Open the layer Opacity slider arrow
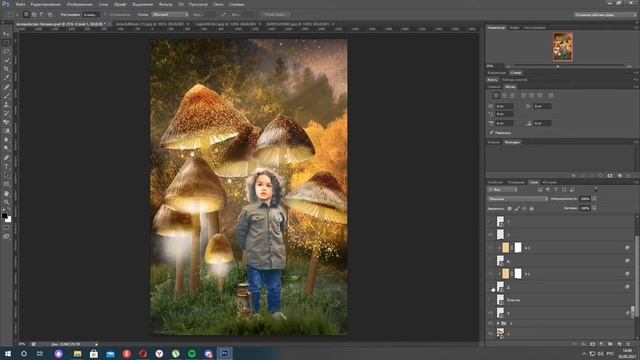640x360 pixels. [594, 199]
